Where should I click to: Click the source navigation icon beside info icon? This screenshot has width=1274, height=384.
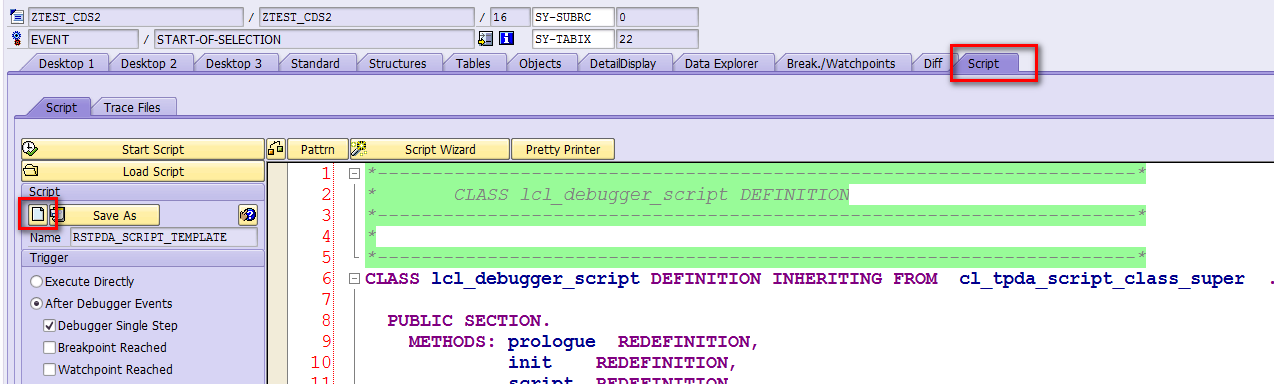486,39
